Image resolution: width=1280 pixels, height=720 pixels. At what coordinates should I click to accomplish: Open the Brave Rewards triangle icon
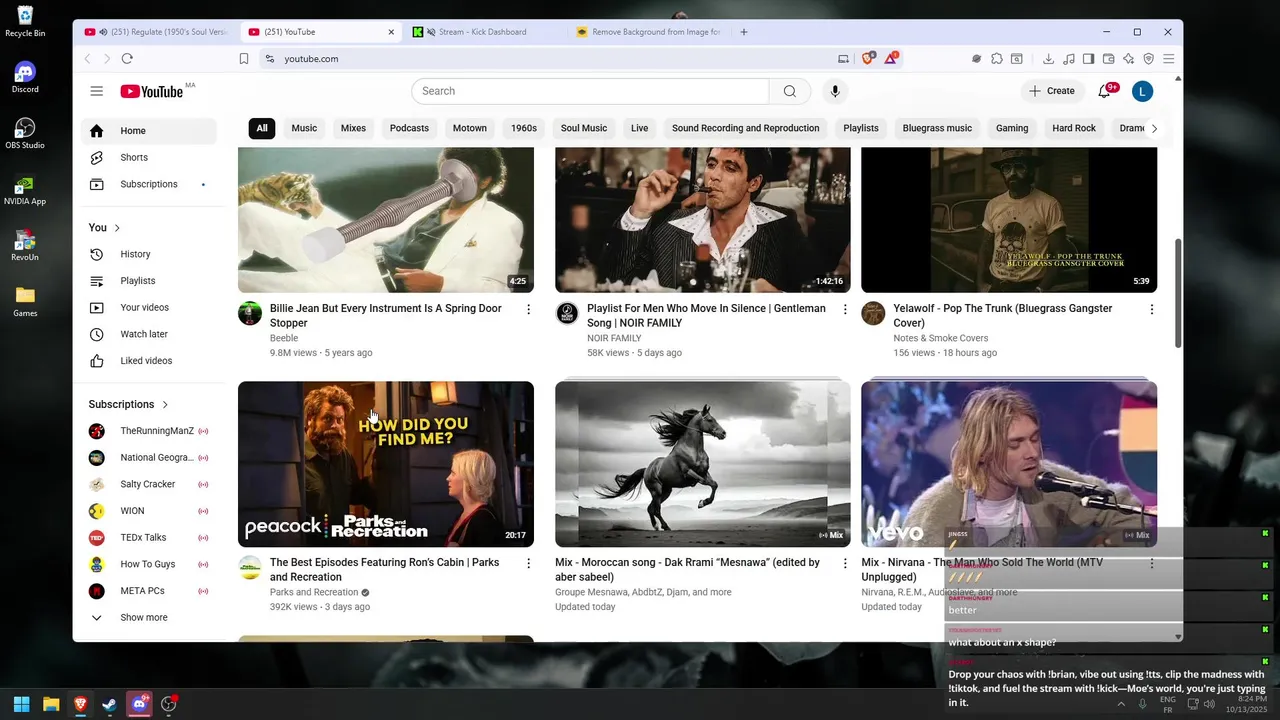pos(891,59)
